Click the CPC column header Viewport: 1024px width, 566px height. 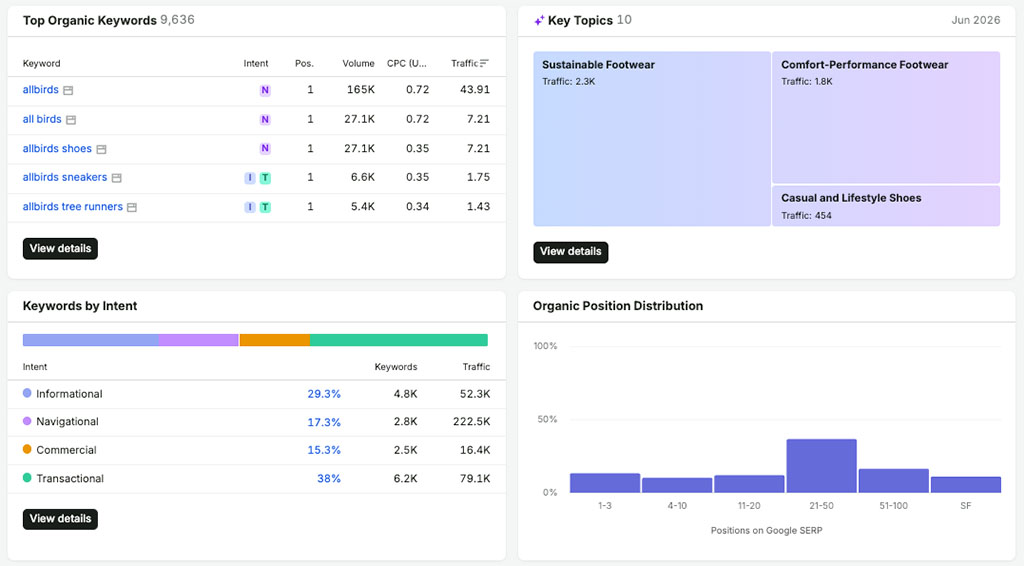pos(406,63)
